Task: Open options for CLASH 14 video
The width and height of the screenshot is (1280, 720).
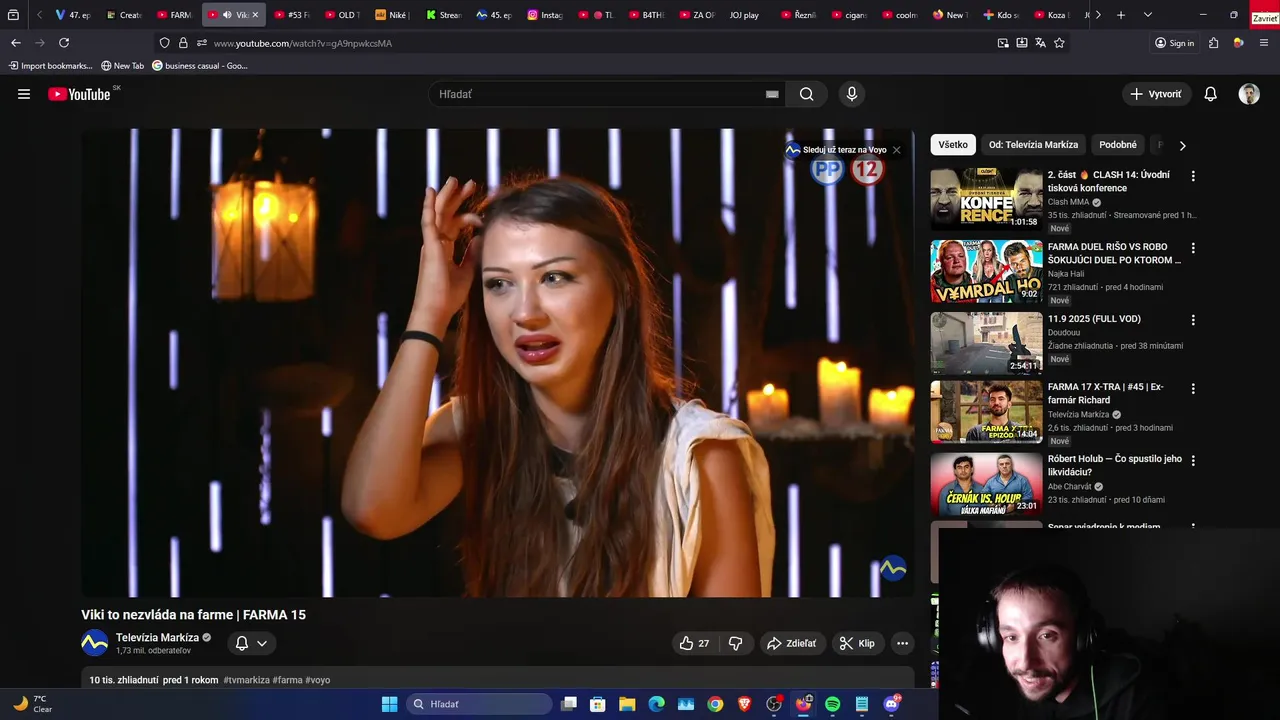Action: click(1193, 175)
